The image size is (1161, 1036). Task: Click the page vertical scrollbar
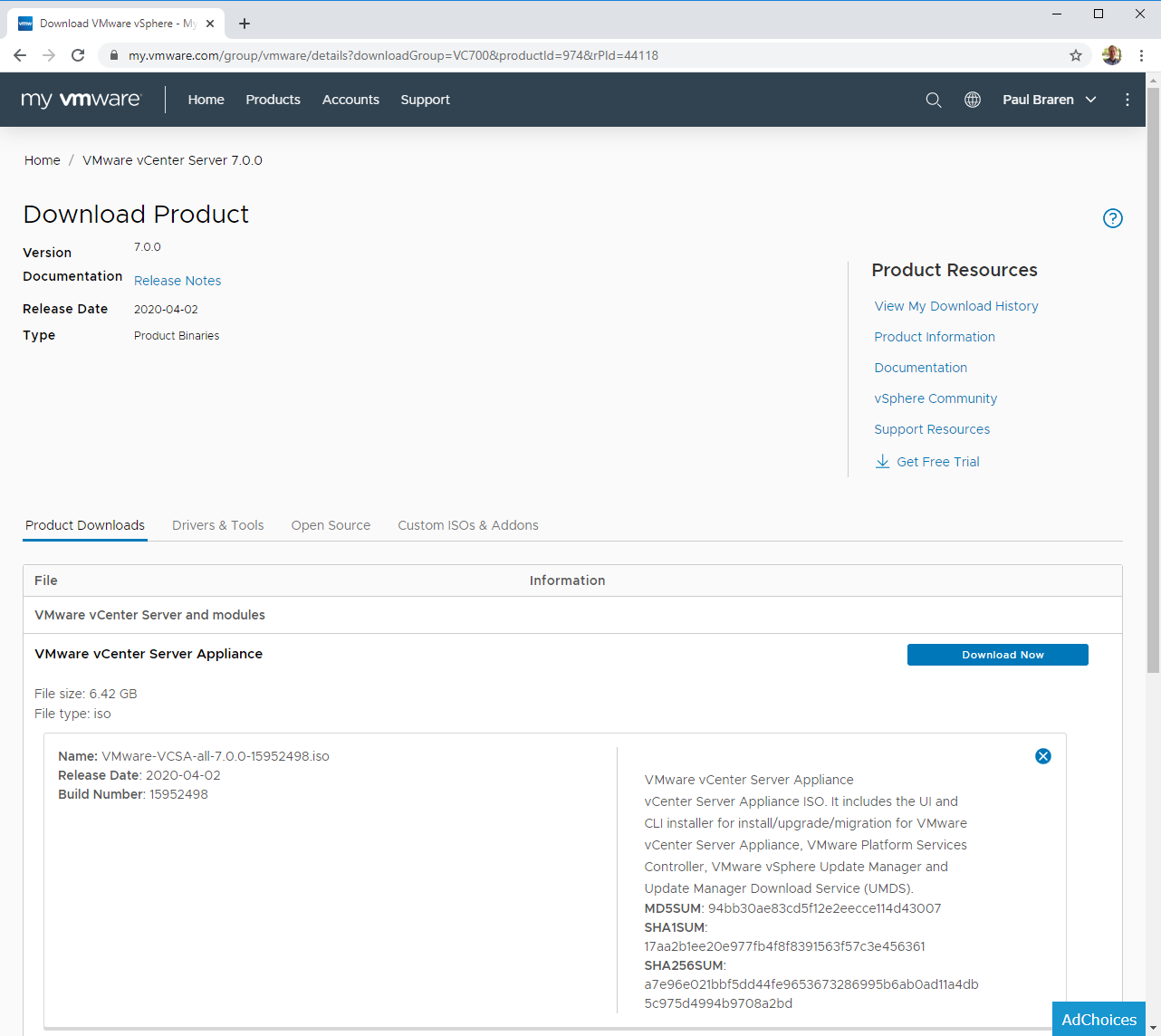pos(1153,380)
